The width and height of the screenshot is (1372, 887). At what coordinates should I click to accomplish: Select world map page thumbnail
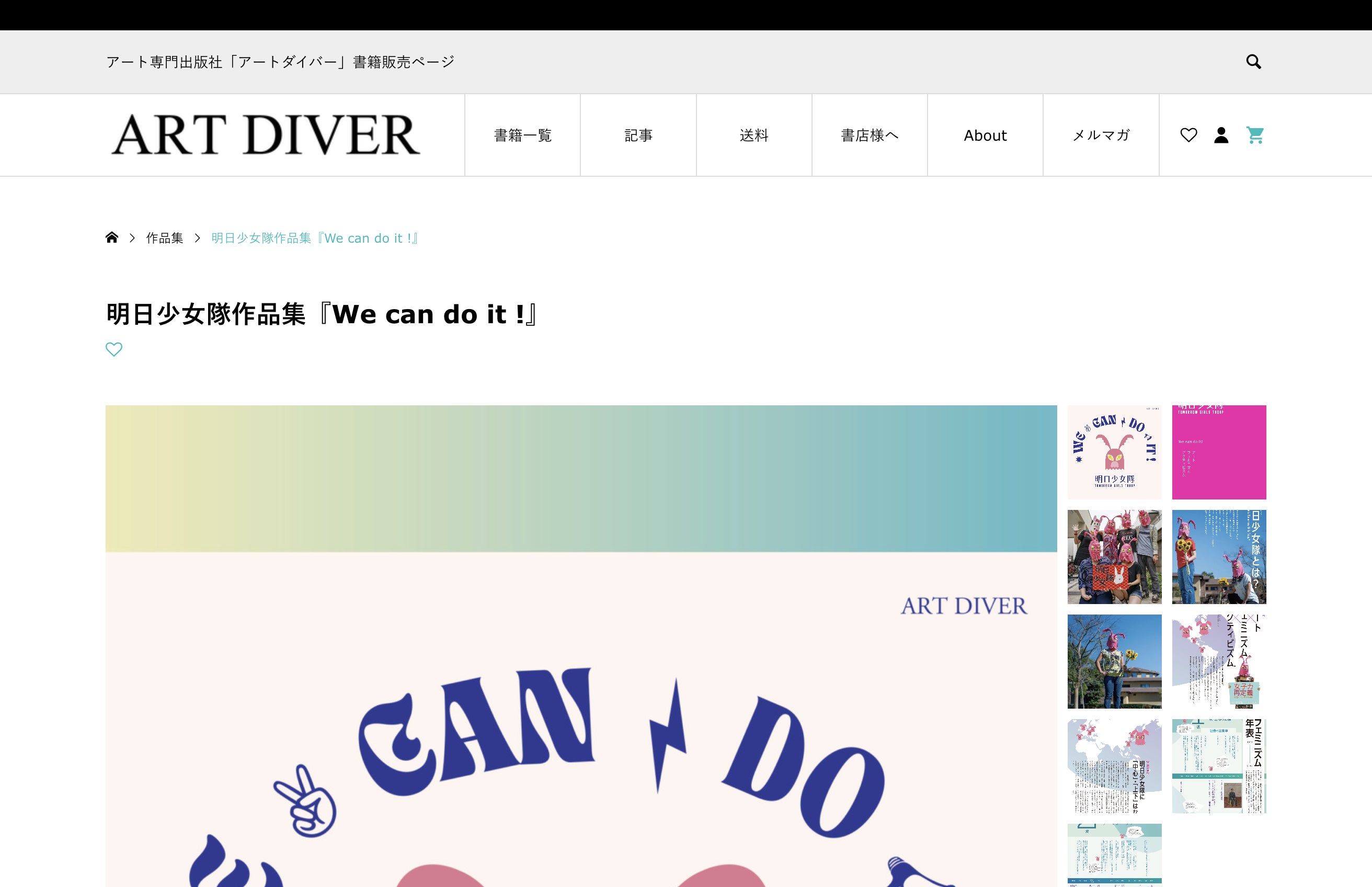click(x=1114, y=766)
